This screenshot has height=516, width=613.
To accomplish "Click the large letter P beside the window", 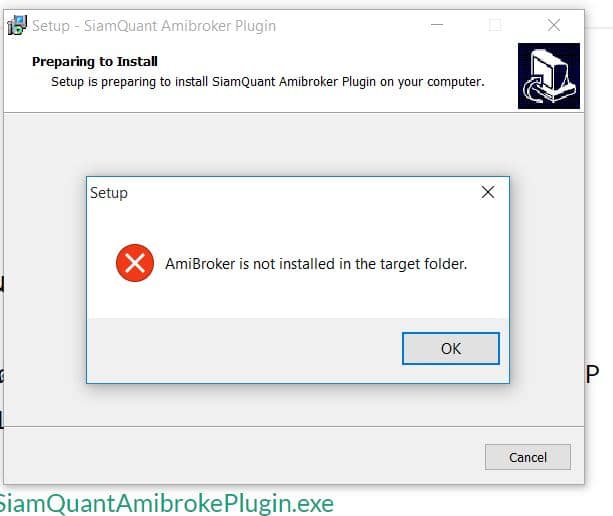I will point(592,374).
